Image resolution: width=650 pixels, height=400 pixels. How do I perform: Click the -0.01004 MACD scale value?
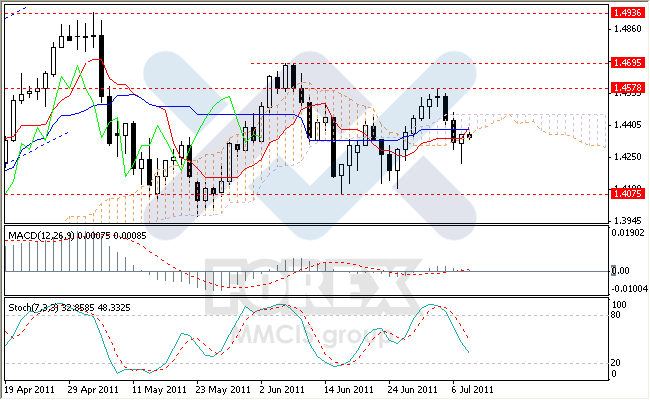pos(629,288)
